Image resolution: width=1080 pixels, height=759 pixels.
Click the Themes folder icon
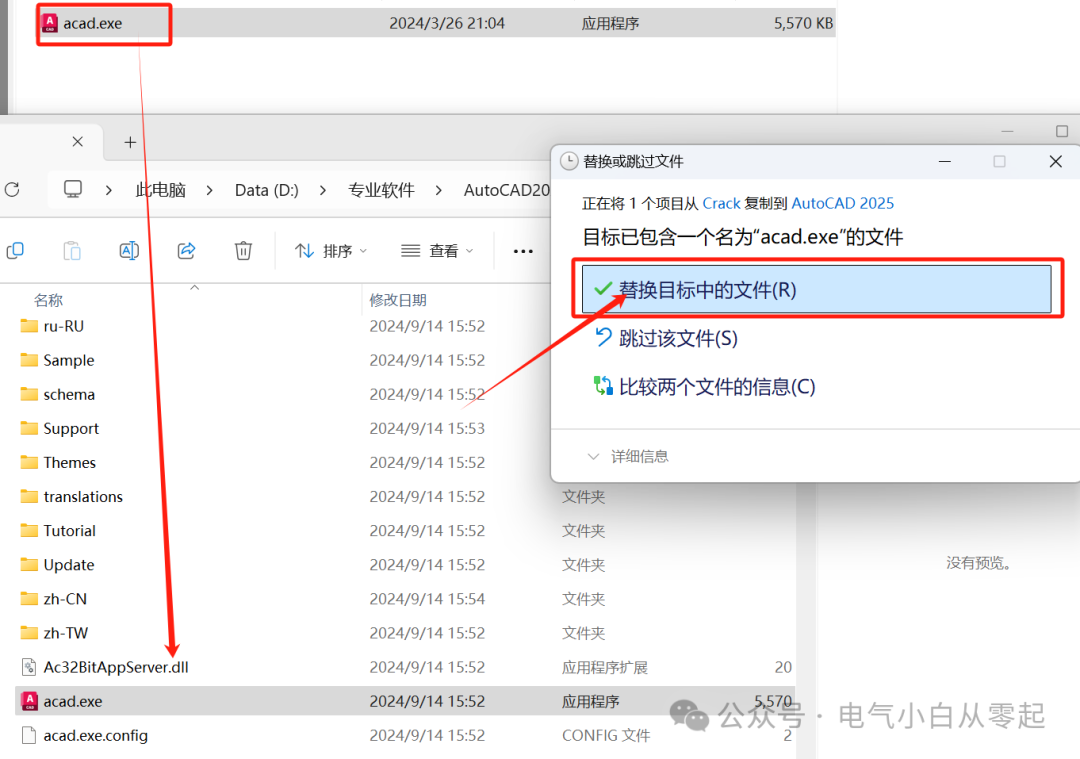pyautogui.click(x=29, y=461)
